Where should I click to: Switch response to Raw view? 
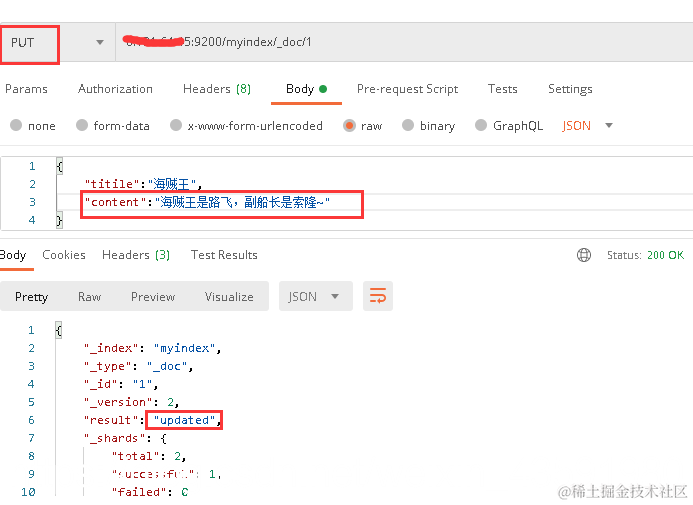click(x=90, y=296)
